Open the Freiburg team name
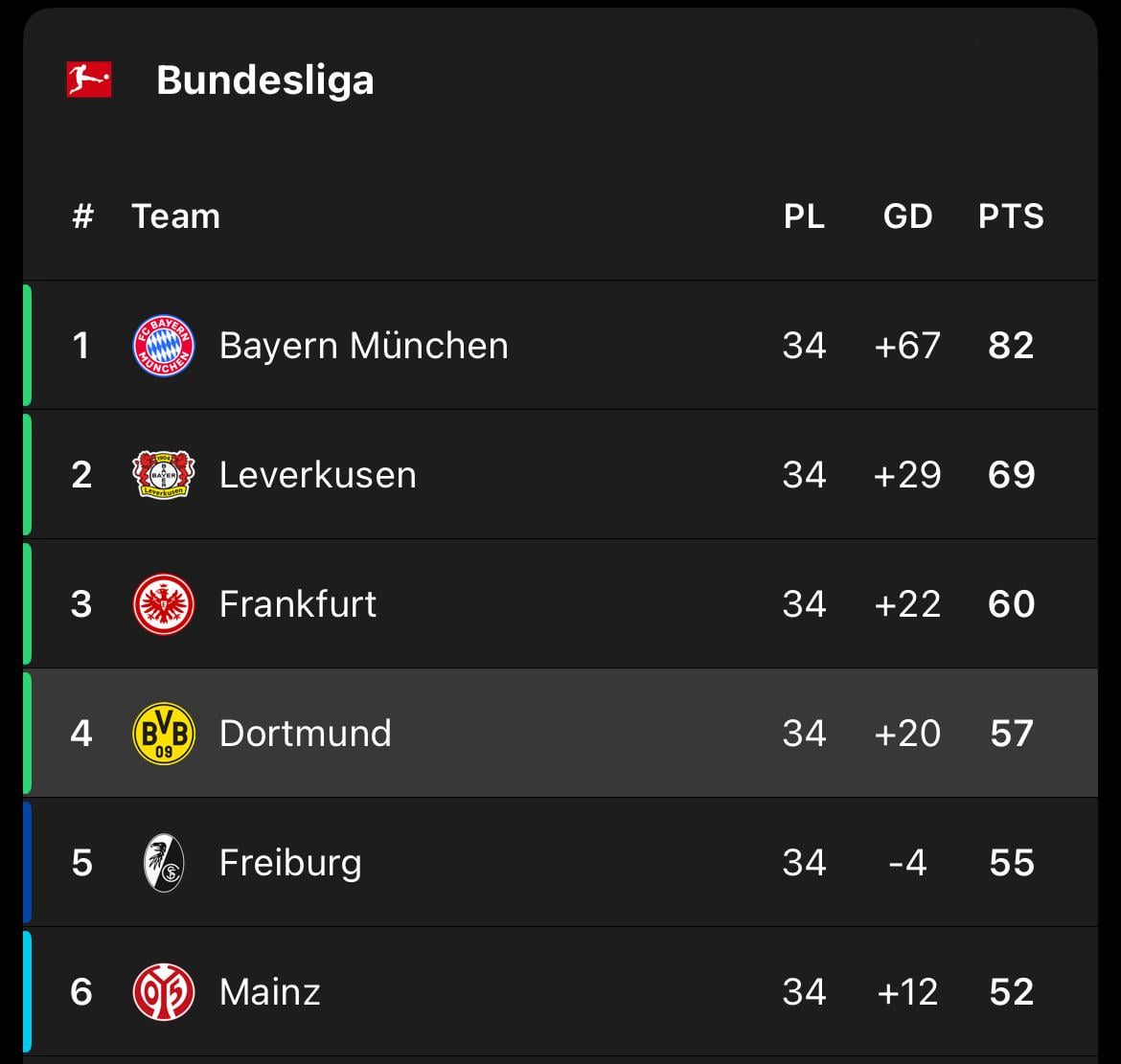The height and width of the screenshot is (1064, 1121). (289, 863)
